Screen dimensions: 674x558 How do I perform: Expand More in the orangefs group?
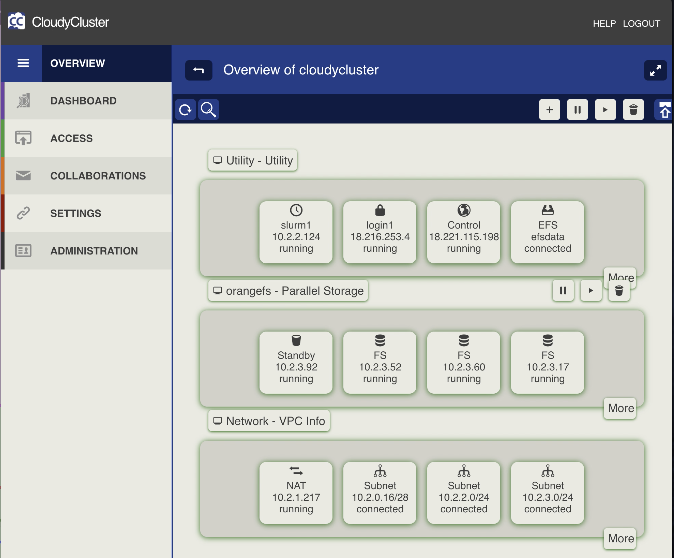pos(620,408)
